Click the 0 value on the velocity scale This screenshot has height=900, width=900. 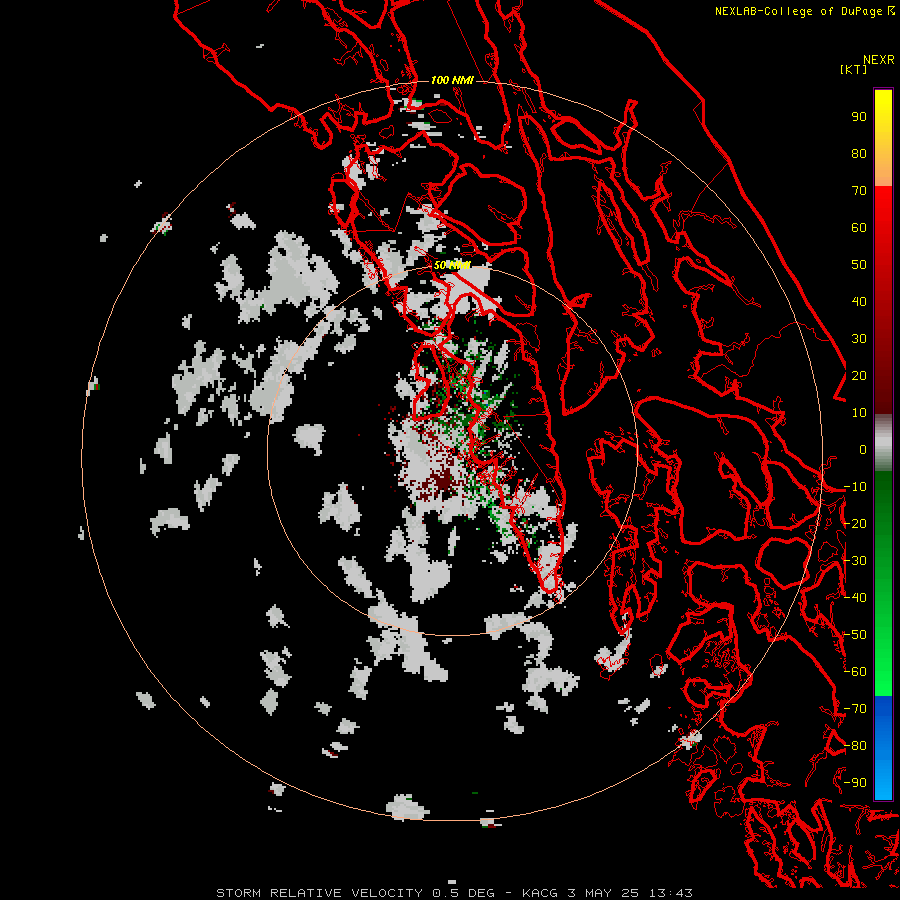point(863,450)
